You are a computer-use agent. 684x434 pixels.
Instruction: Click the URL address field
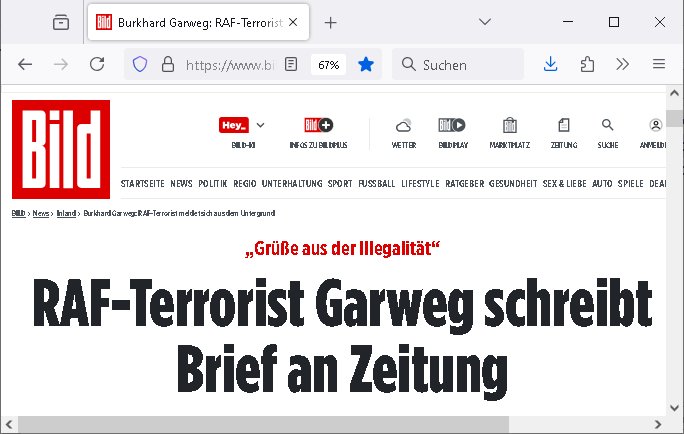pyautogui.click(x=230, y=65)
